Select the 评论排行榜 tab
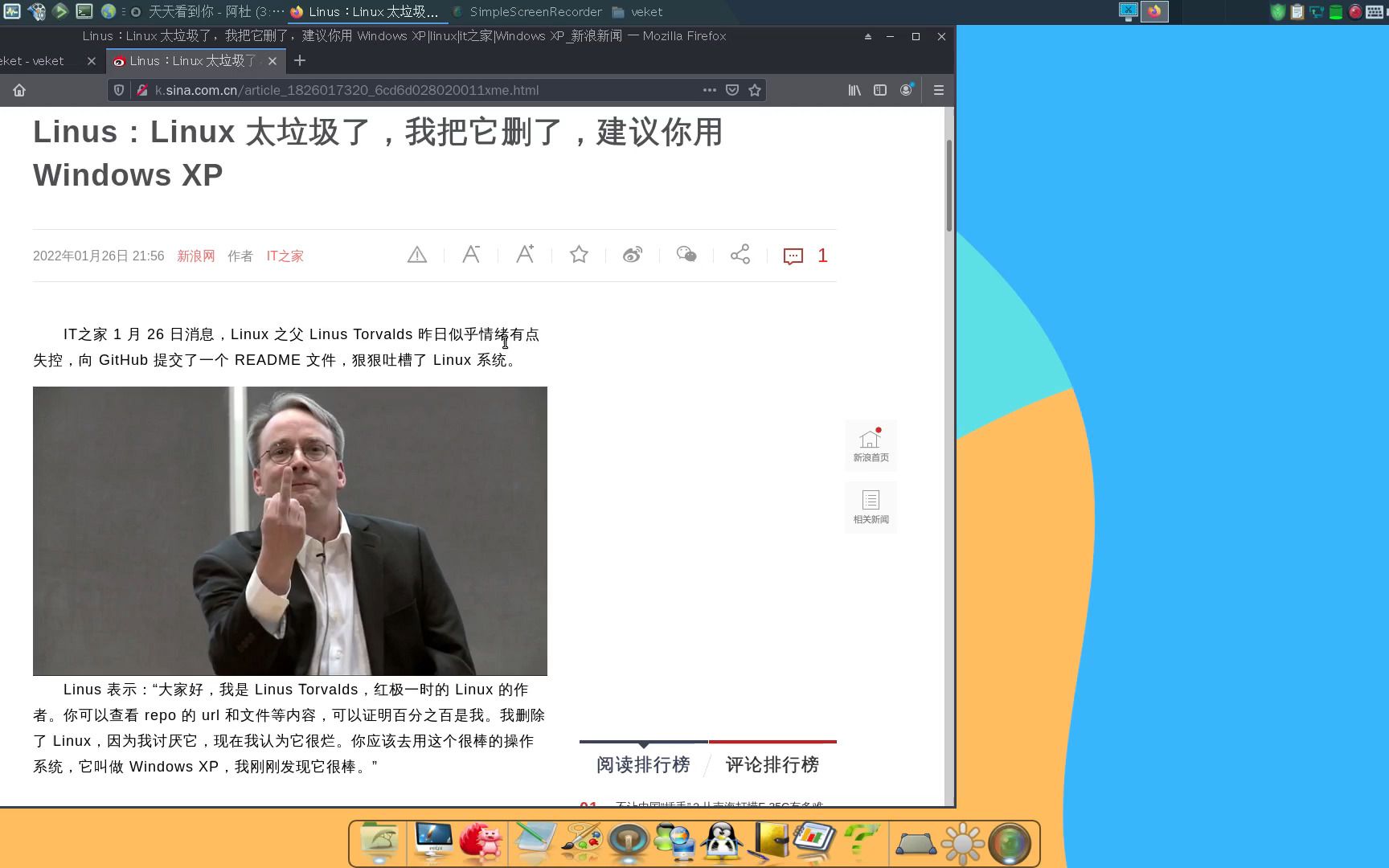The height and width of the screenshot is (868, 1389). [772, 764]
